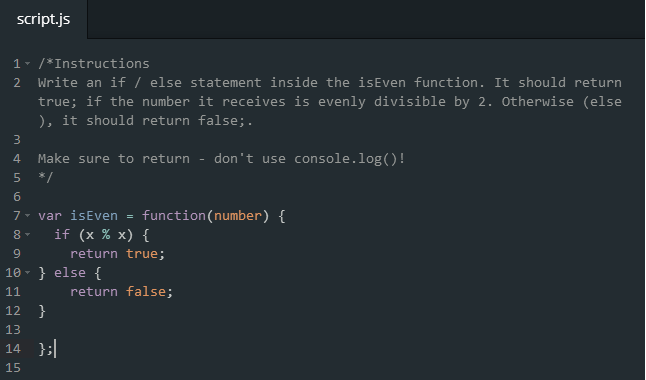646x380 pixels.
Task: Click the 'else' keyword on line 10
Action: pyautogui.click(x=70, y=272)
